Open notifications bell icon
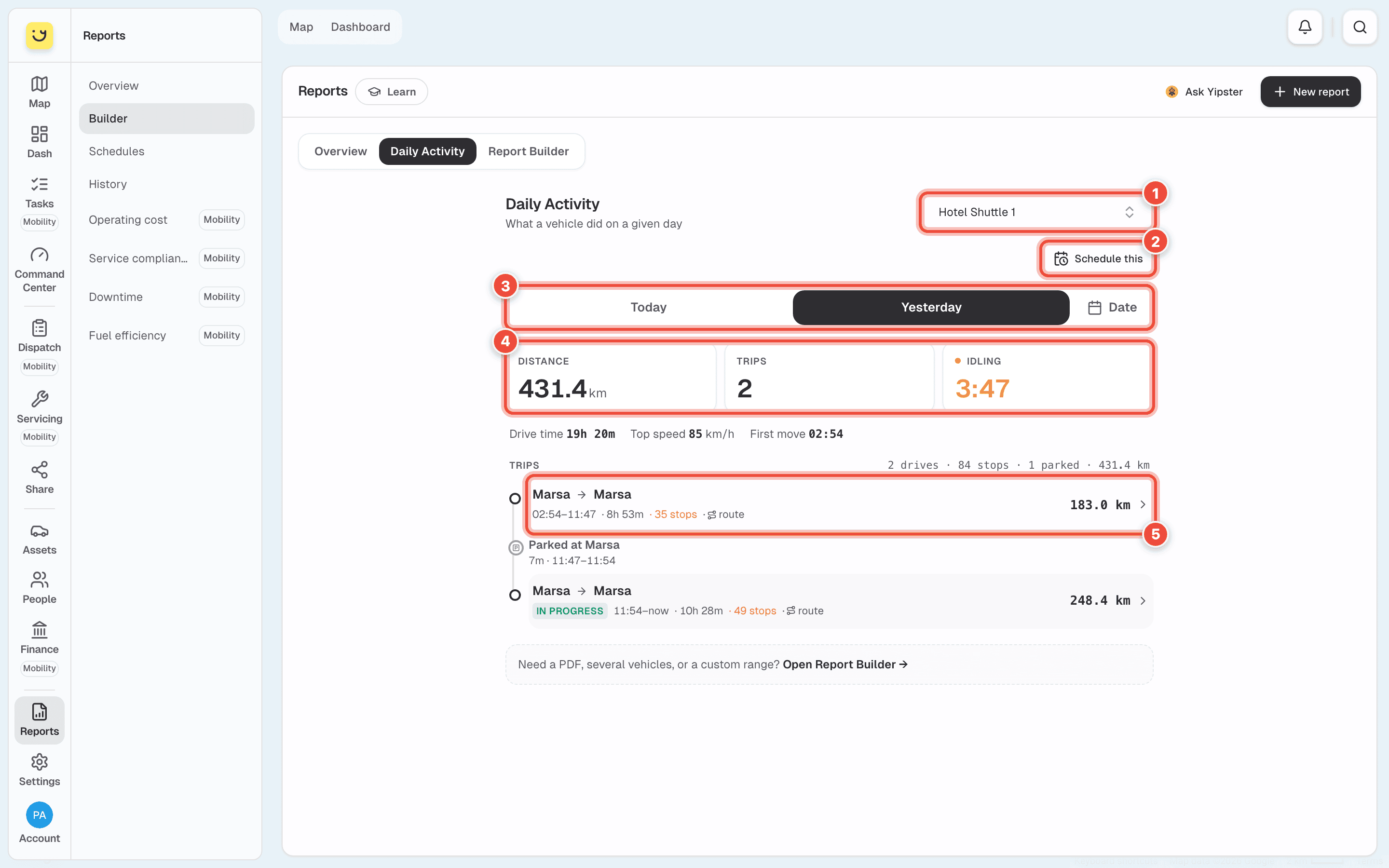1389x868 pixels. pyautogui.click(x=1305, y=27)
